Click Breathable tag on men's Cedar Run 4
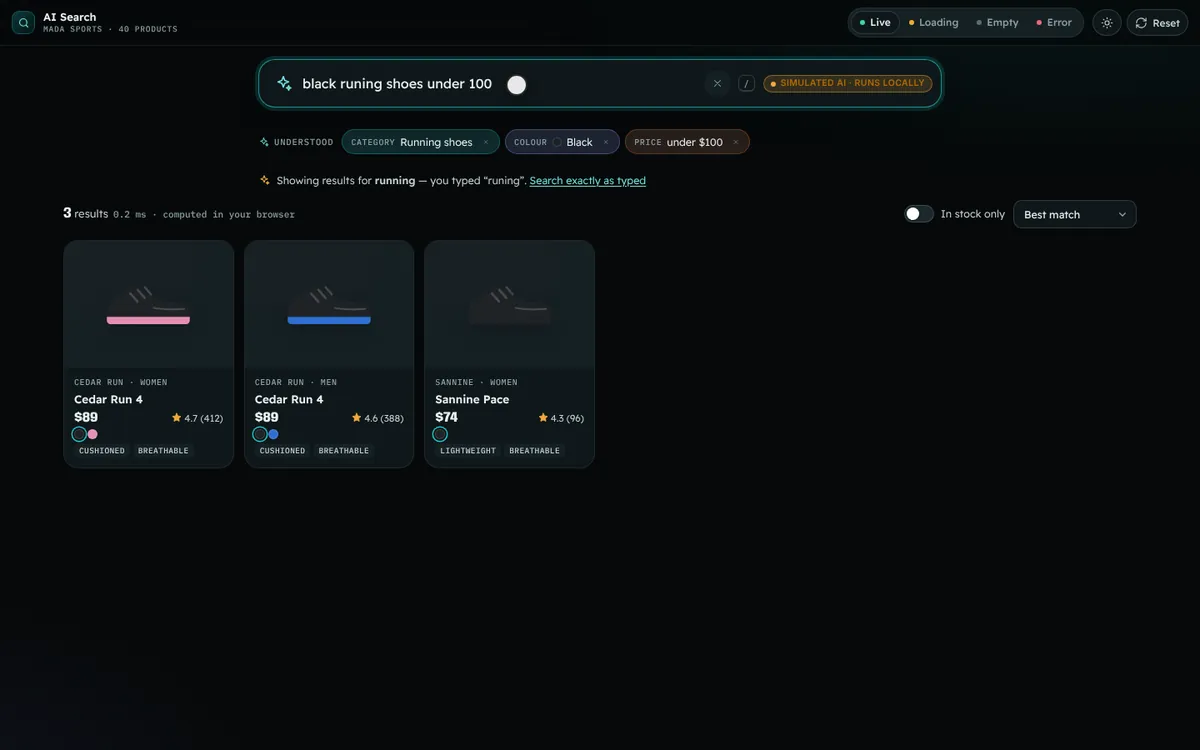Viewport: 1200px width, 750px height. pos(344,451)
